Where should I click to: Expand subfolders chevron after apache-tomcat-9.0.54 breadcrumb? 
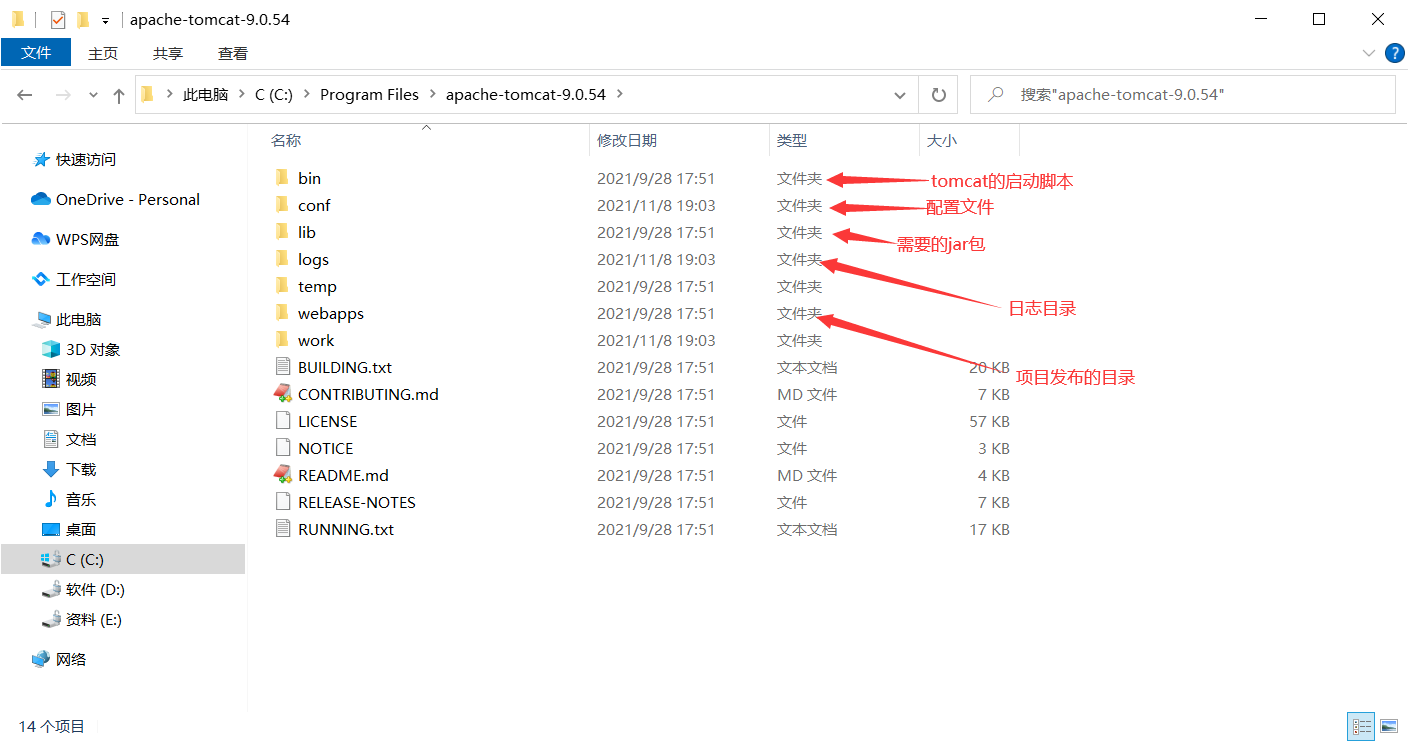[620, 94]
